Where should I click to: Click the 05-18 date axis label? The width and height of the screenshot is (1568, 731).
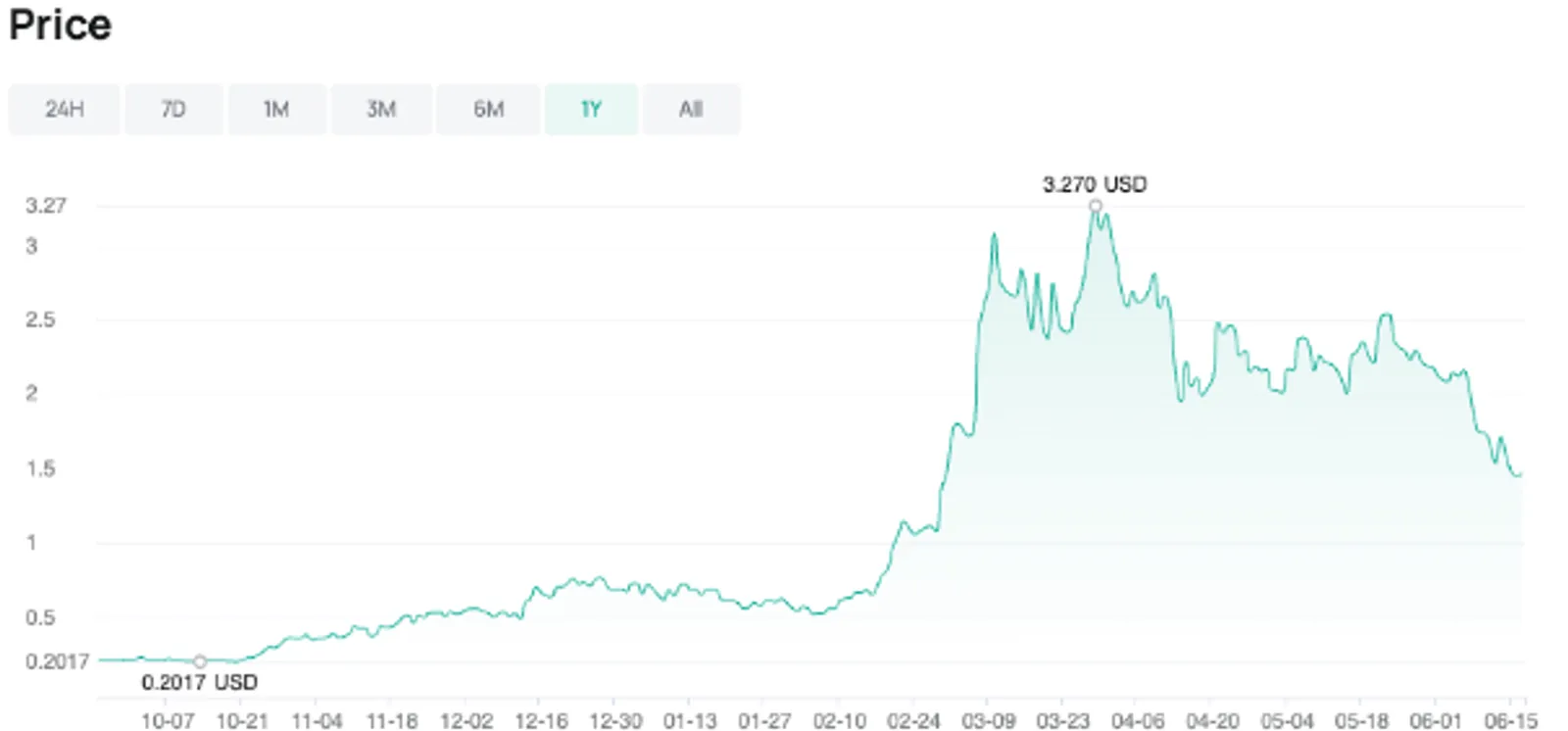pos(1361,720)
